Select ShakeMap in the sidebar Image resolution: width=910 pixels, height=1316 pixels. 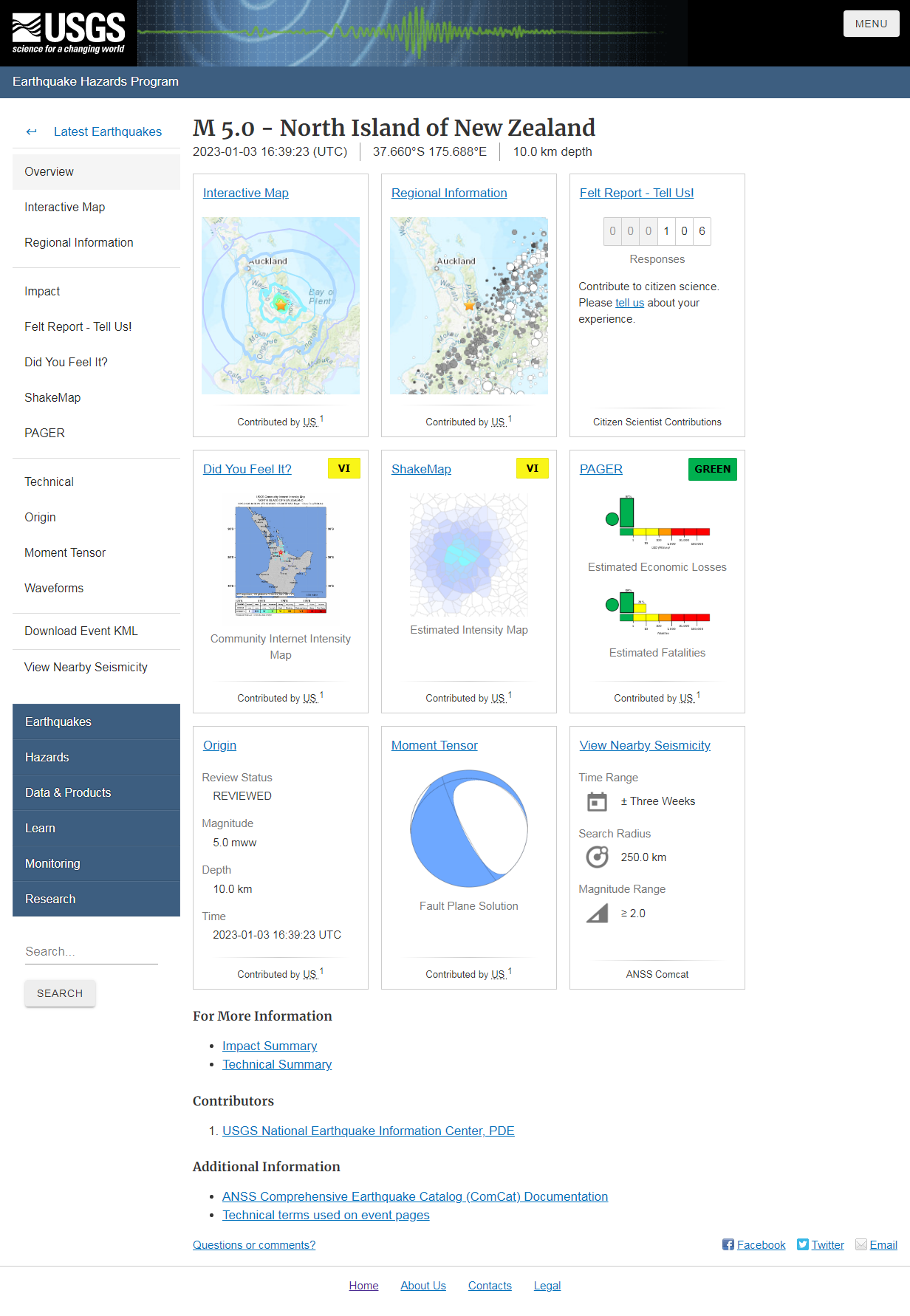click(x=96, y=397)
